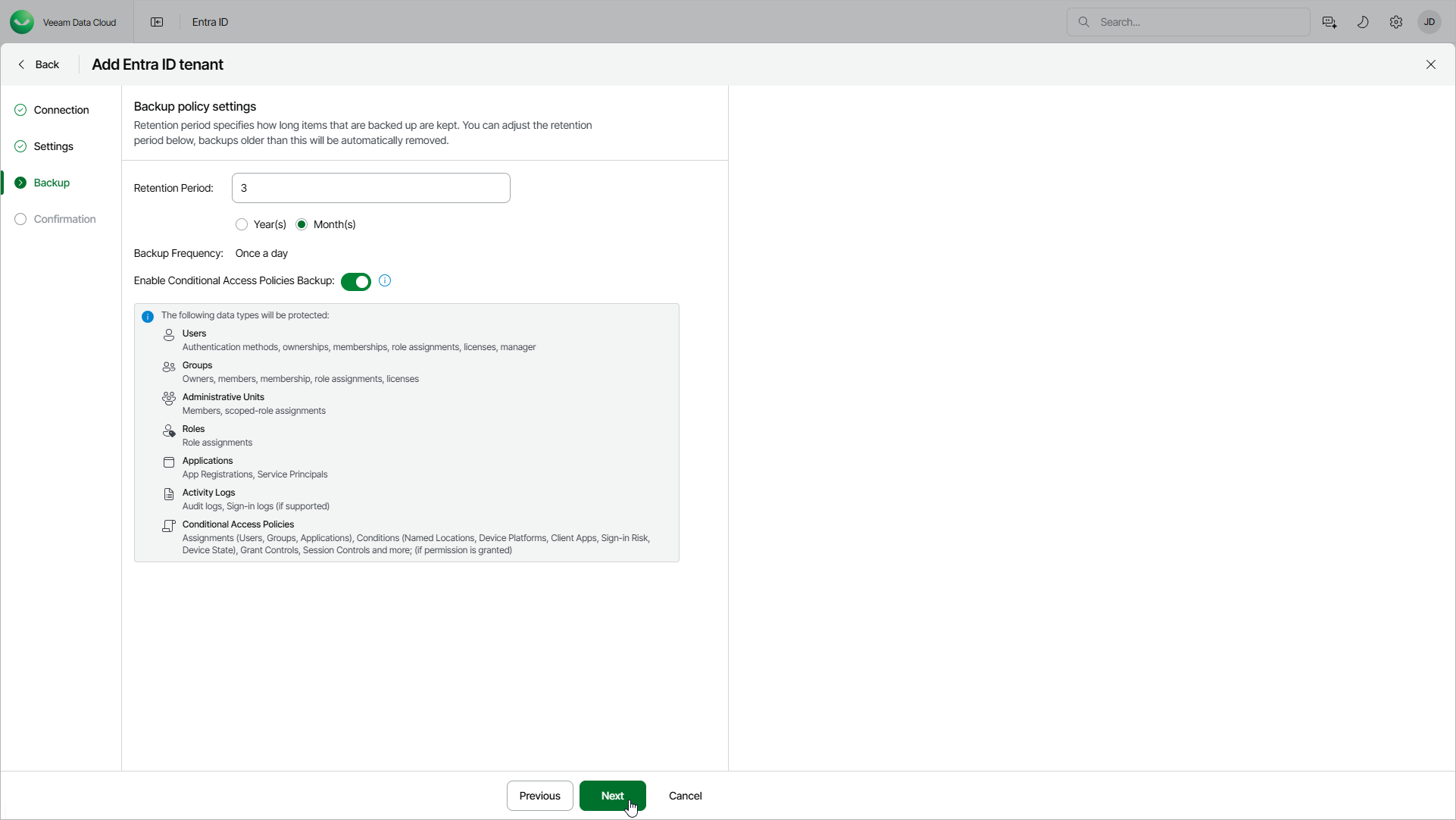Click the Users data type icon
This screenshot has height=820, width=1456.
(169, 335)
